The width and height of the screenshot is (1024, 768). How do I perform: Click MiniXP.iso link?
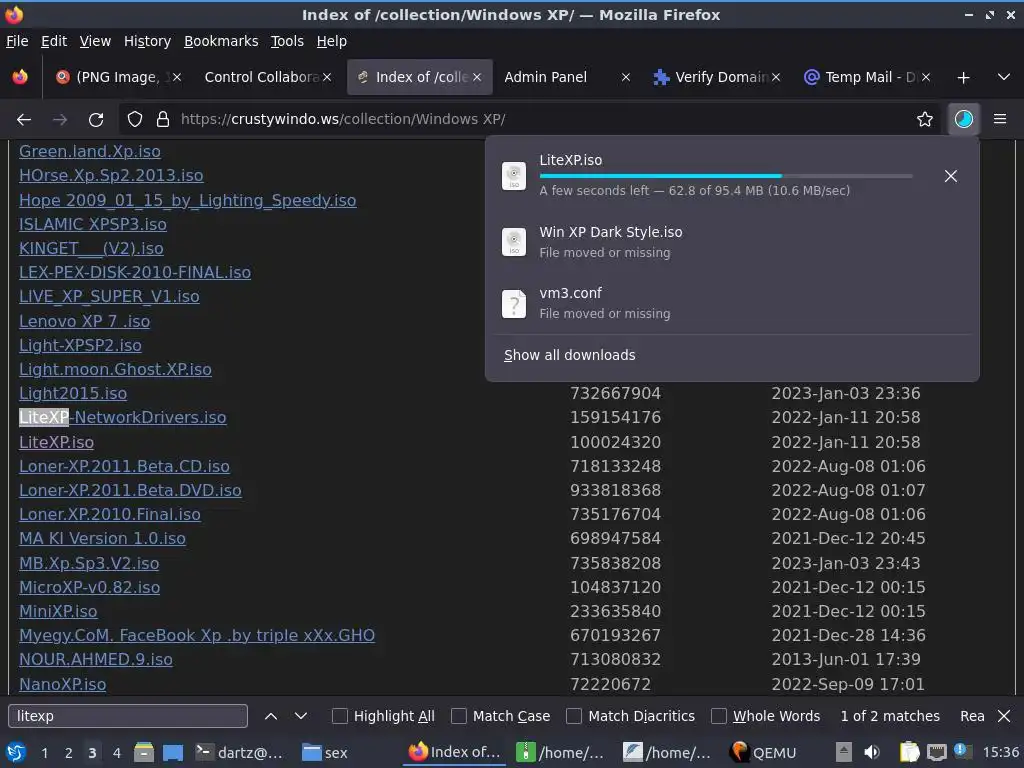[x=58, y=611]
